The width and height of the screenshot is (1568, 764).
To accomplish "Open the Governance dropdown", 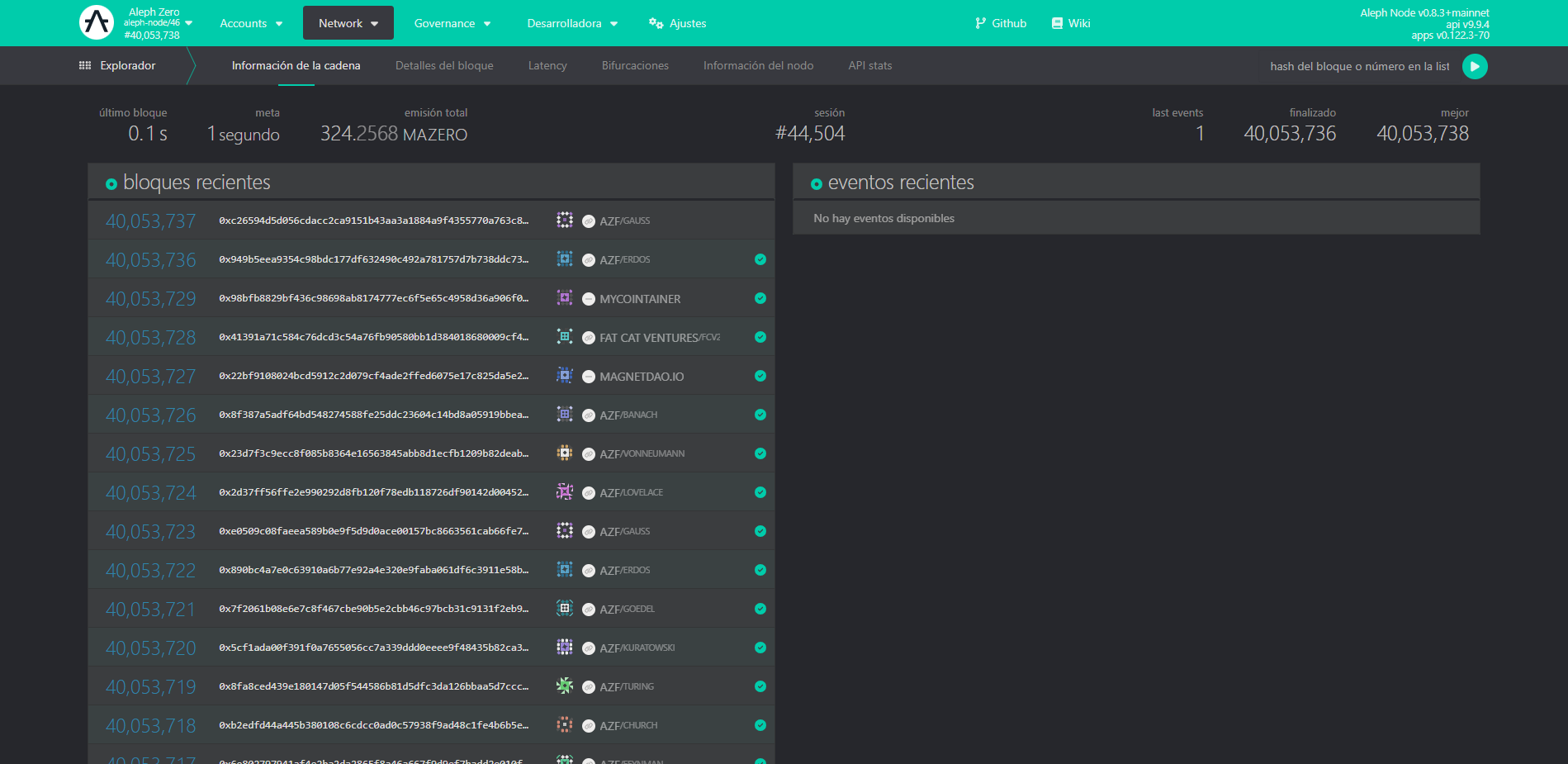I will point(452,23).
